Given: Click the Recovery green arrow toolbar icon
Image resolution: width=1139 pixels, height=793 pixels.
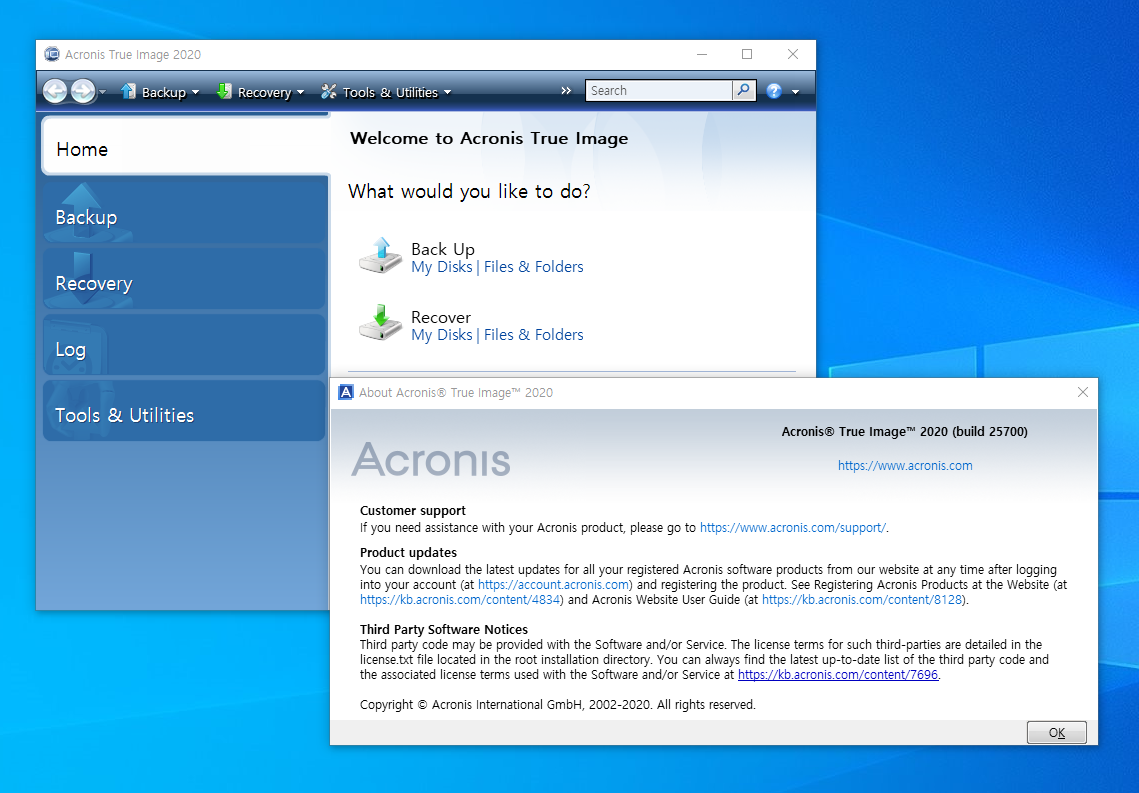Looking at the screenshot, I should coord(224,91).
